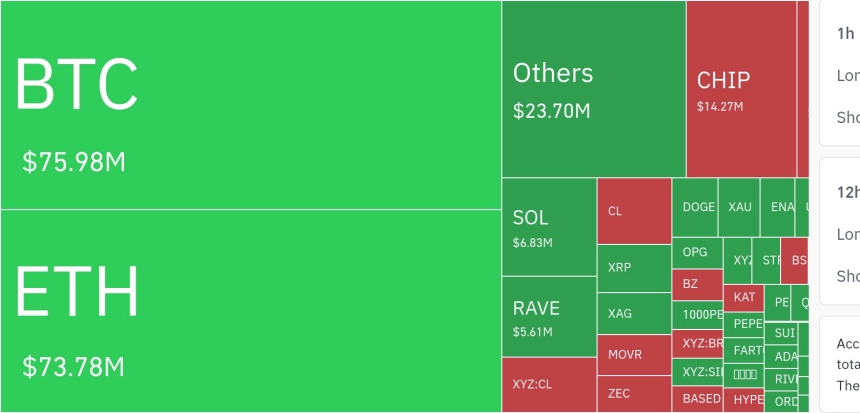Select the red MOVR tile
The height and width of the screenshot is (413, 860).
pyautogui.click(x=634, y=355)
